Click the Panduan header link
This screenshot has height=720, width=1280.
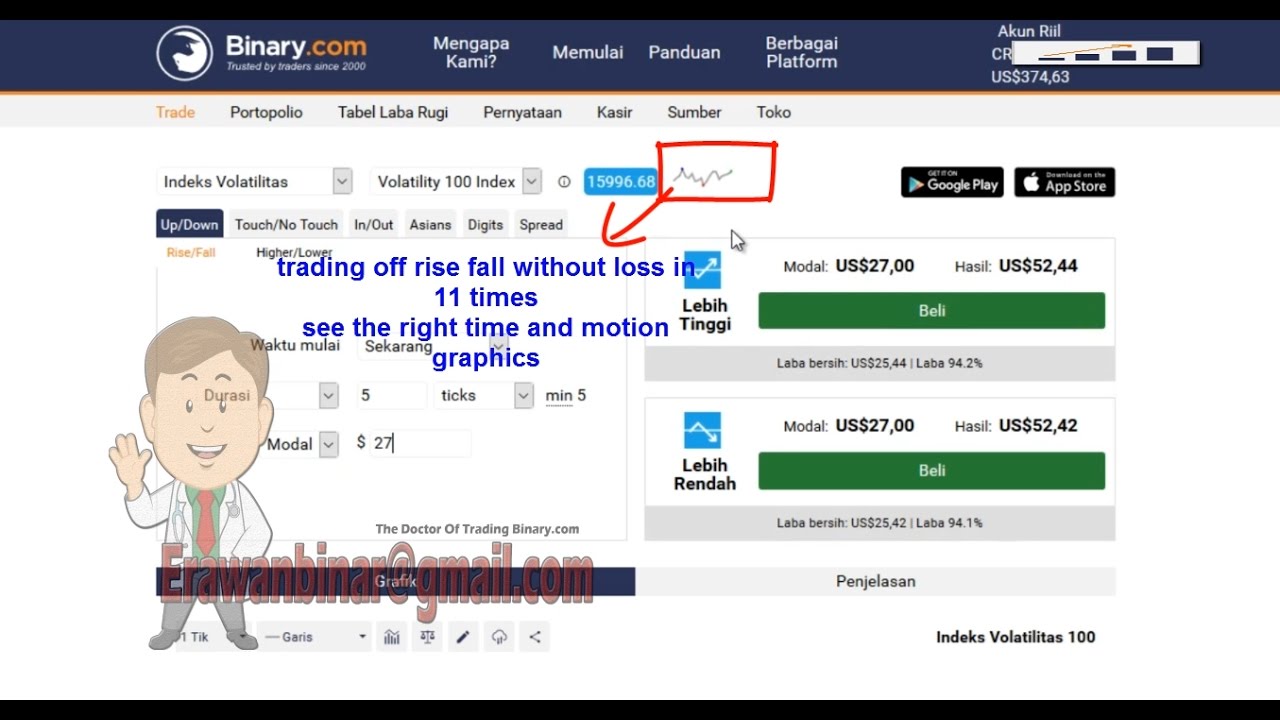pos(684,53)
